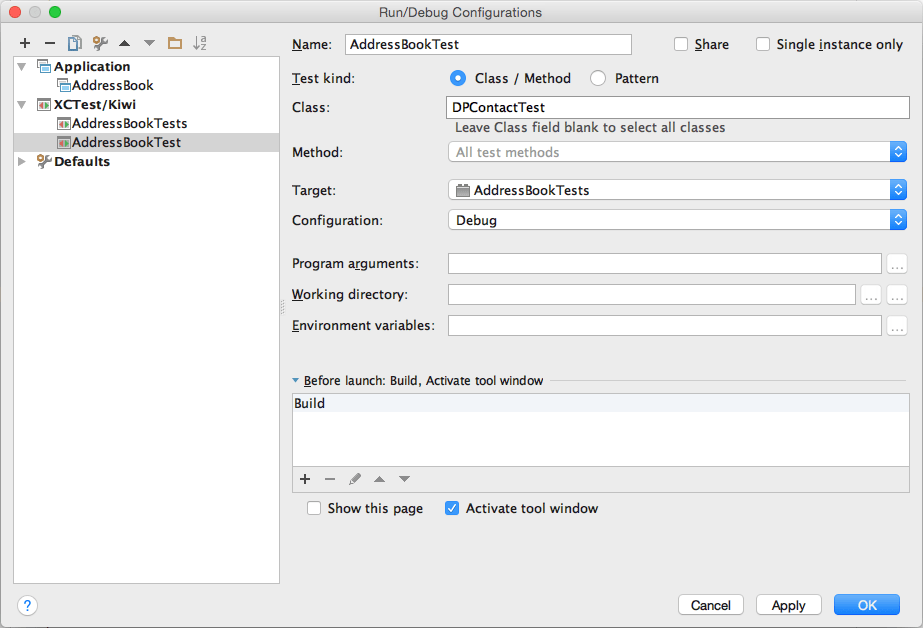Uncheck Activate tool window checkbox

point(453,508)
